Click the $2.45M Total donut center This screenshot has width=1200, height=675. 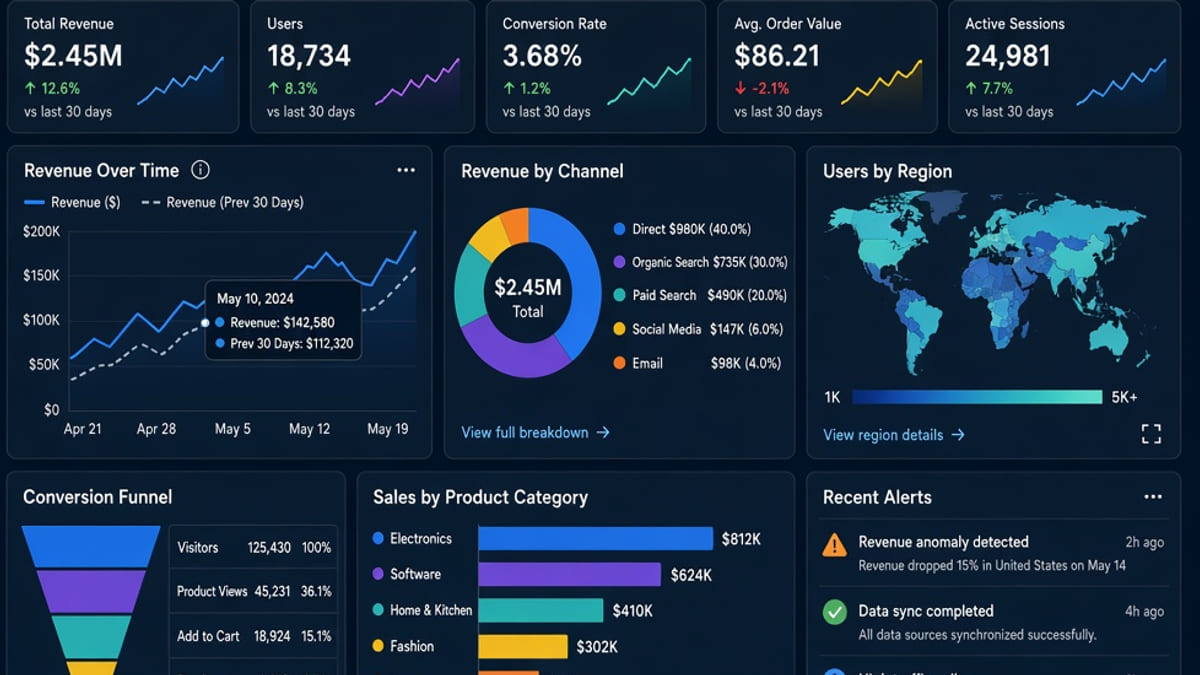point(528,297)
